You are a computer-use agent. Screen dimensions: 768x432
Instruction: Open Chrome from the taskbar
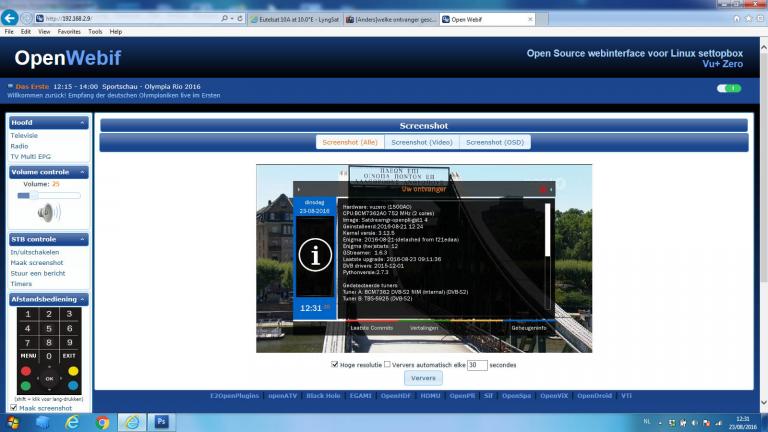[x=103, y=421]
